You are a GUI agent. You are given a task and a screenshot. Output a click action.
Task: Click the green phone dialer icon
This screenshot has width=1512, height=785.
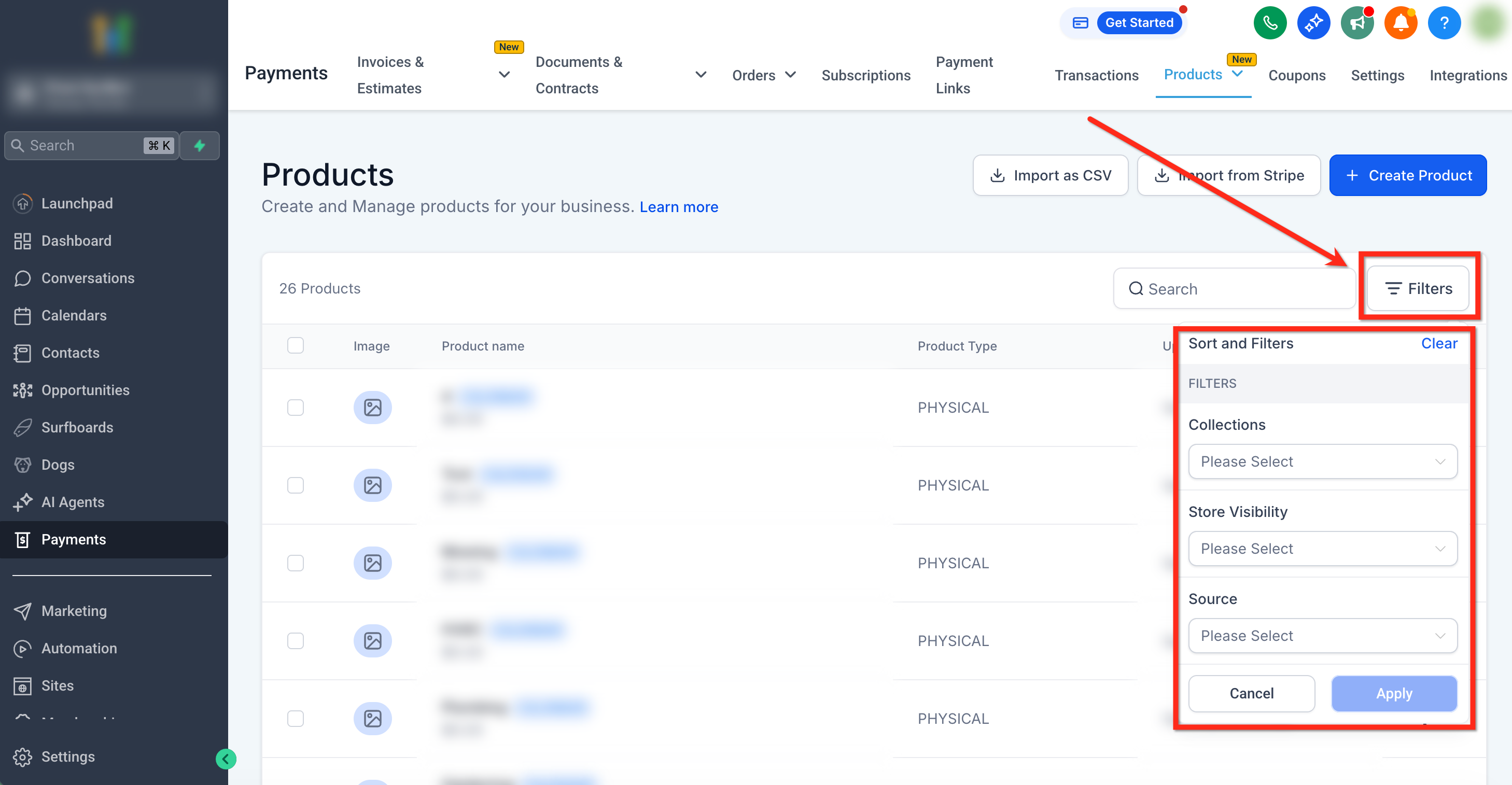[x=1269, y=23]
